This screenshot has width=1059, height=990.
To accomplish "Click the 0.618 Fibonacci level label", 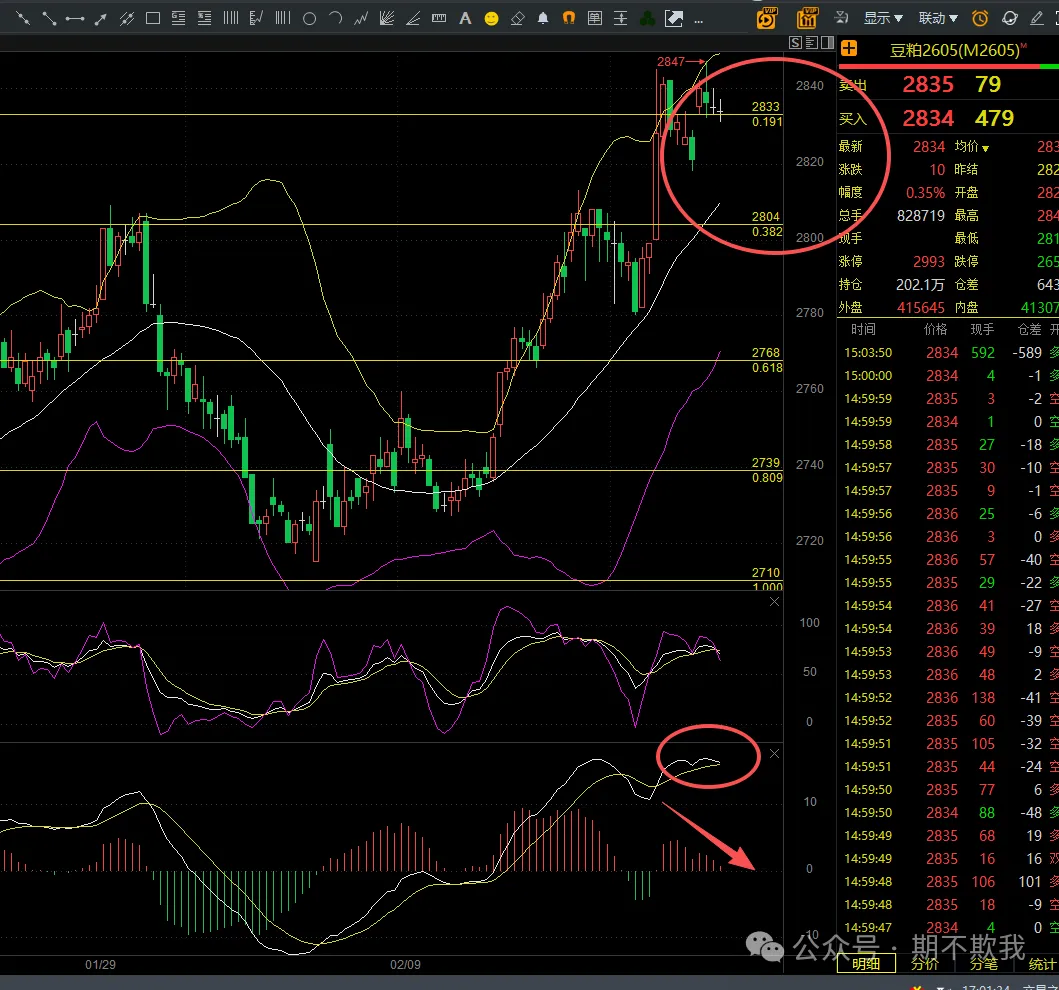I will click(767, 367).
